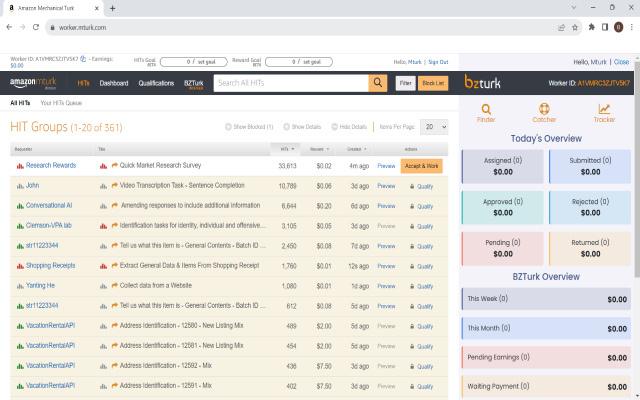
Task: Close the bzturk side panel via Close link
Action: pyautogui.click(x=621, y=62)
